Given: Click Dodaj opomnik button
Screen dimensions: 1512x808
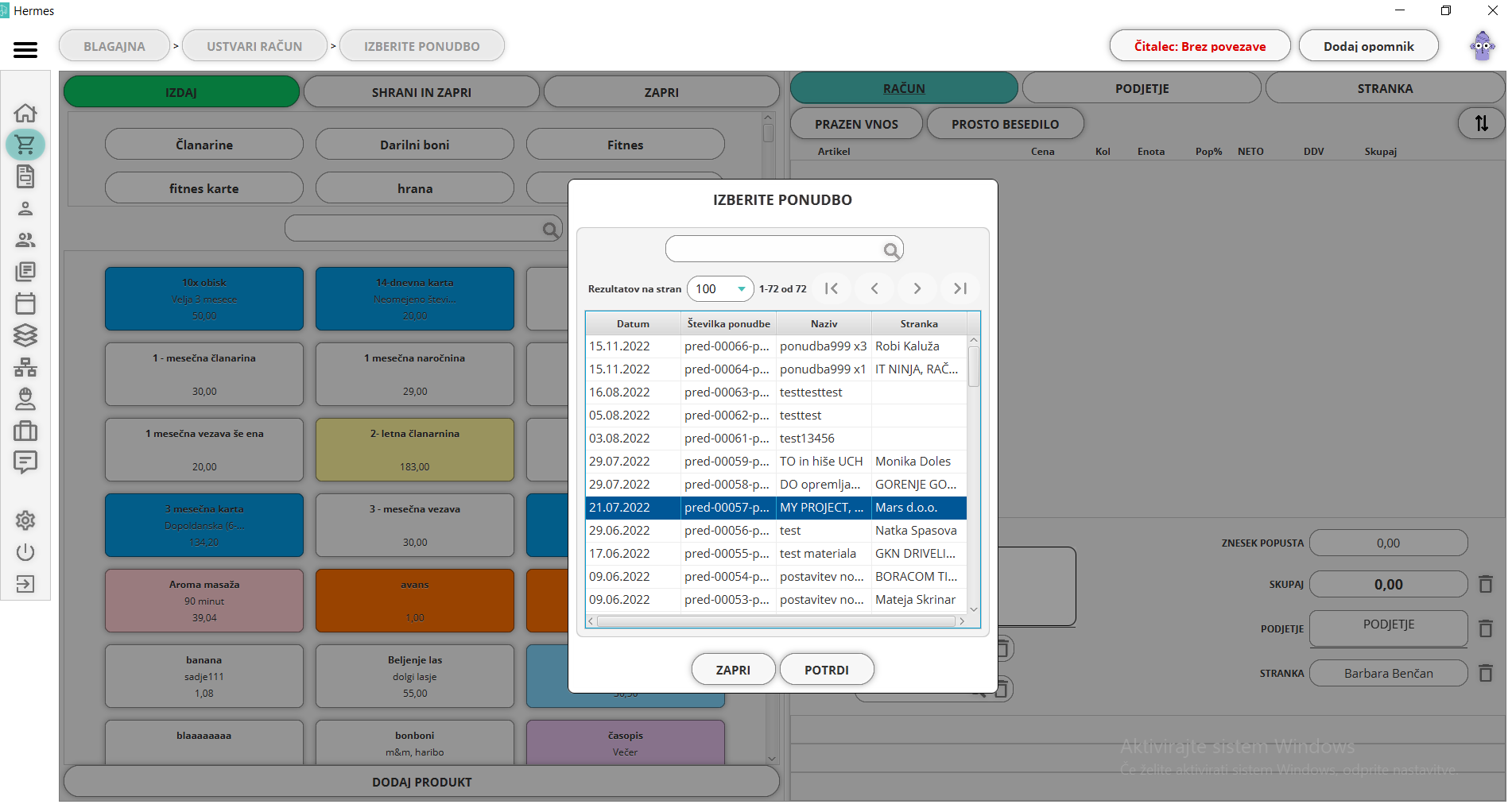Looking at the screenshot, I should tap(1369, 46).
